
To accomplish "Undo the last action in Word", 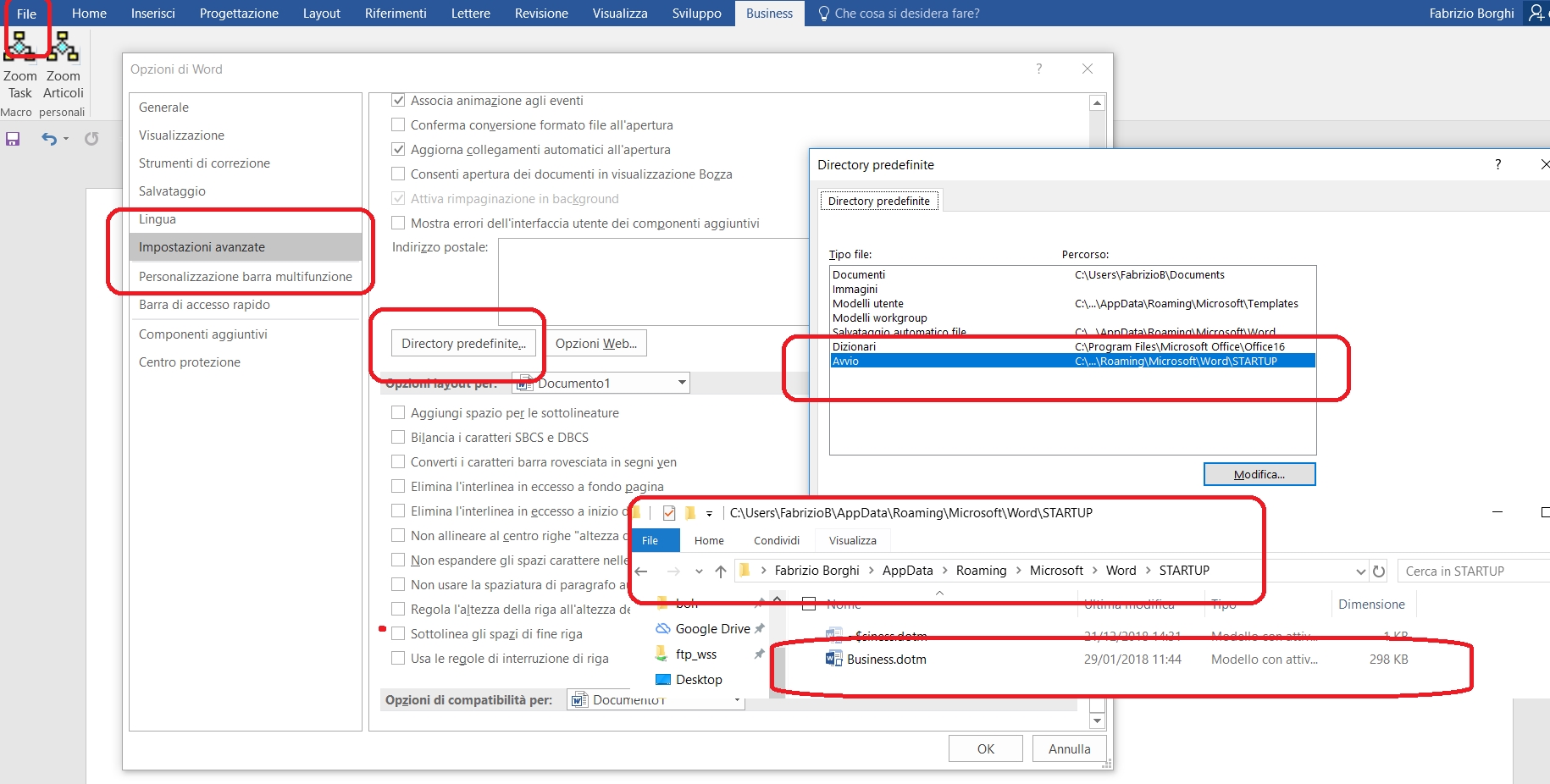I will 49,139.
